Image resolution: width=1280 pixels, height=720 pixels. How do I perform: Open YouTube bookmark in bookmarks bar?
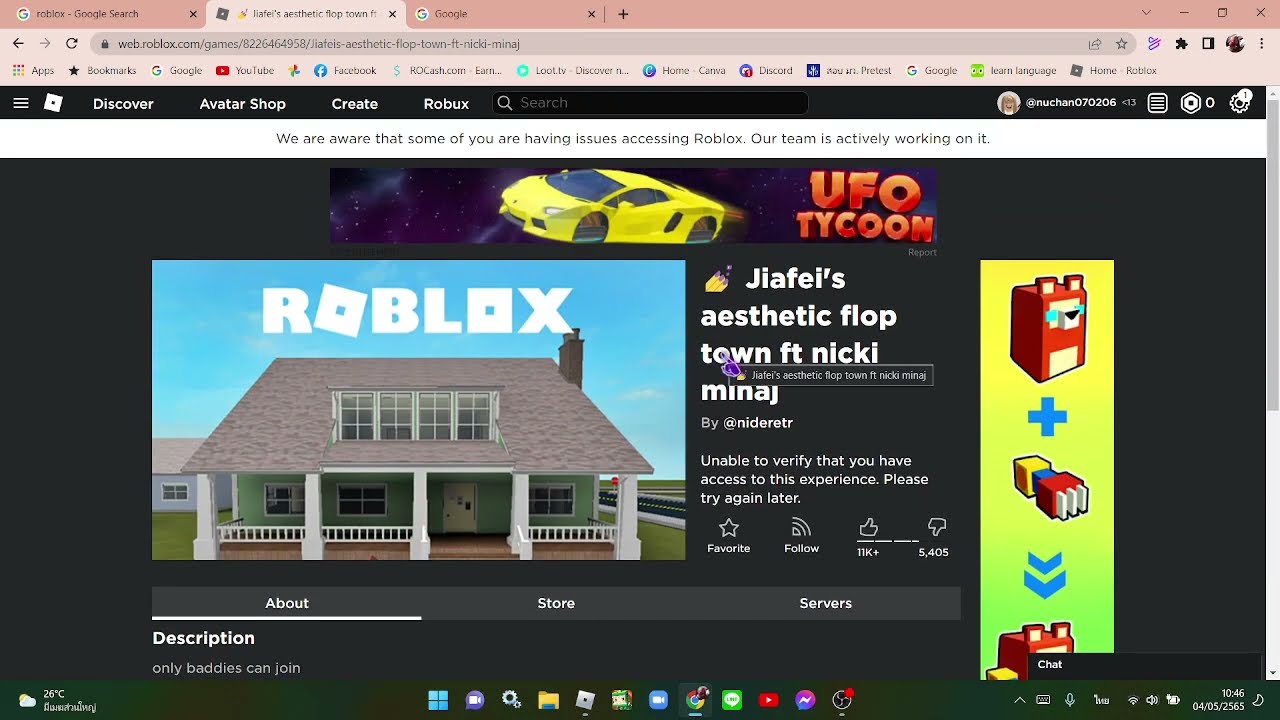(x=244, y=71)
